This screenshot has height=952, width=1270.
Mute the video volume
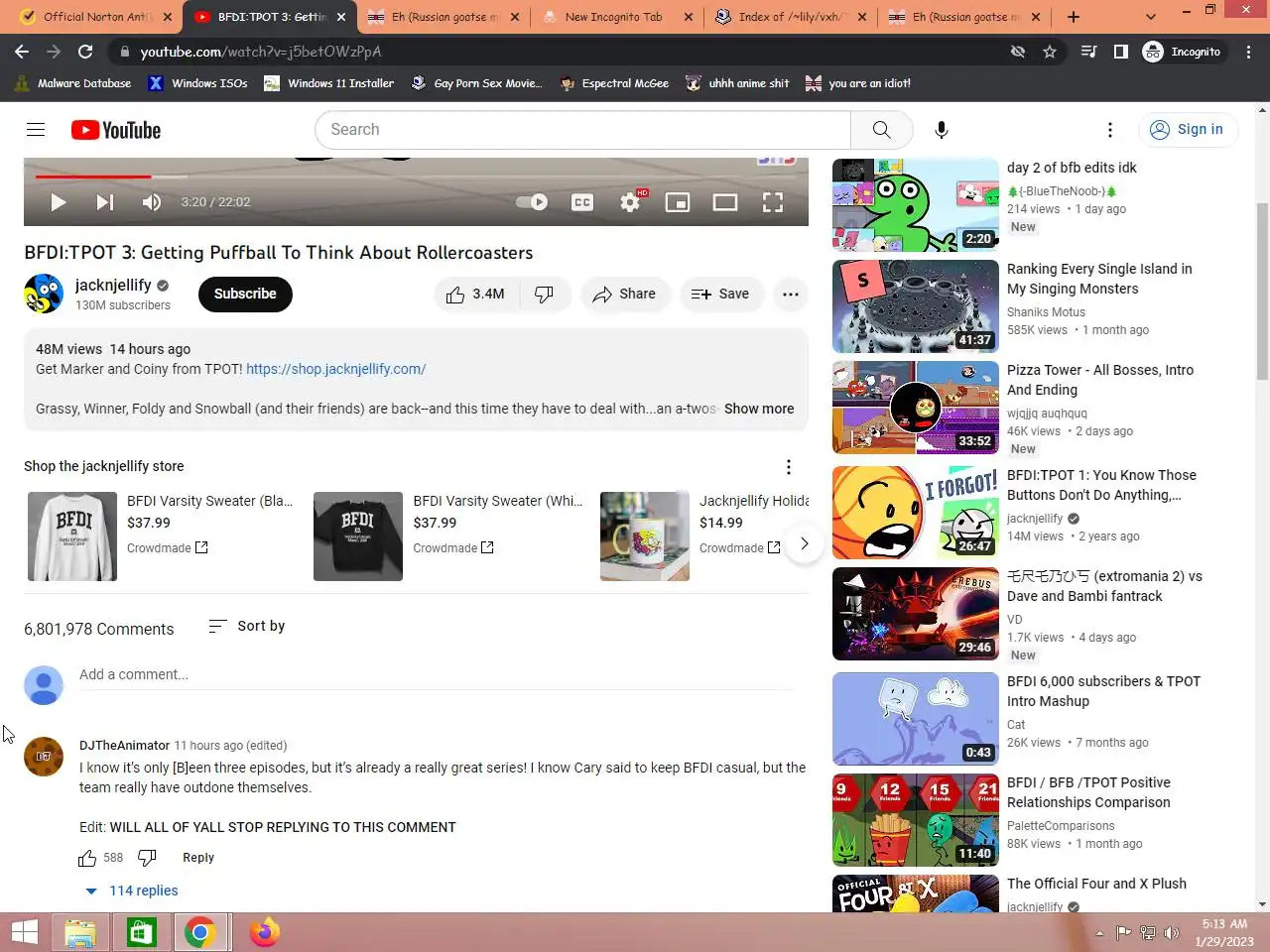[152, 202]
